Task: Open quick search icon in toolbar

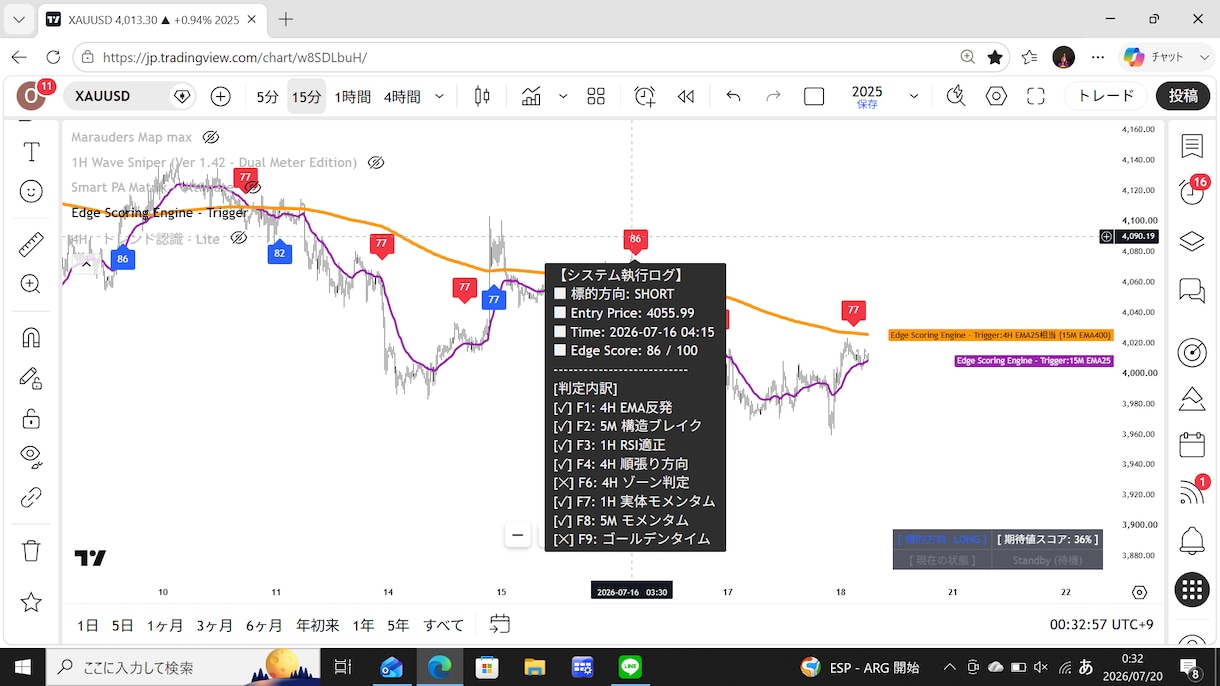Action: pyautogui.click(x=956, y=96)
